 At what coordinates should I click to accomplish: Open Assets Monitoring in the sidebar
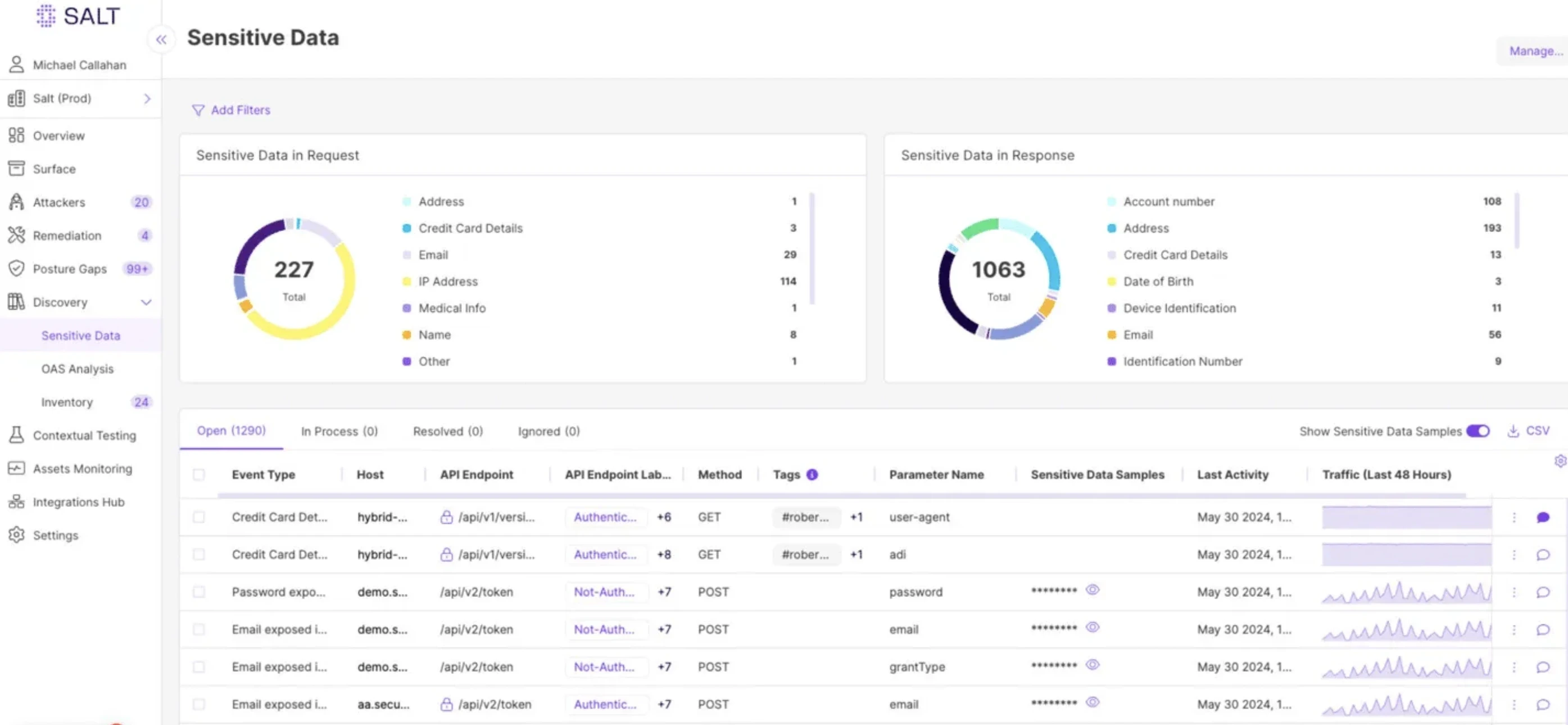[x=82, y=469]
